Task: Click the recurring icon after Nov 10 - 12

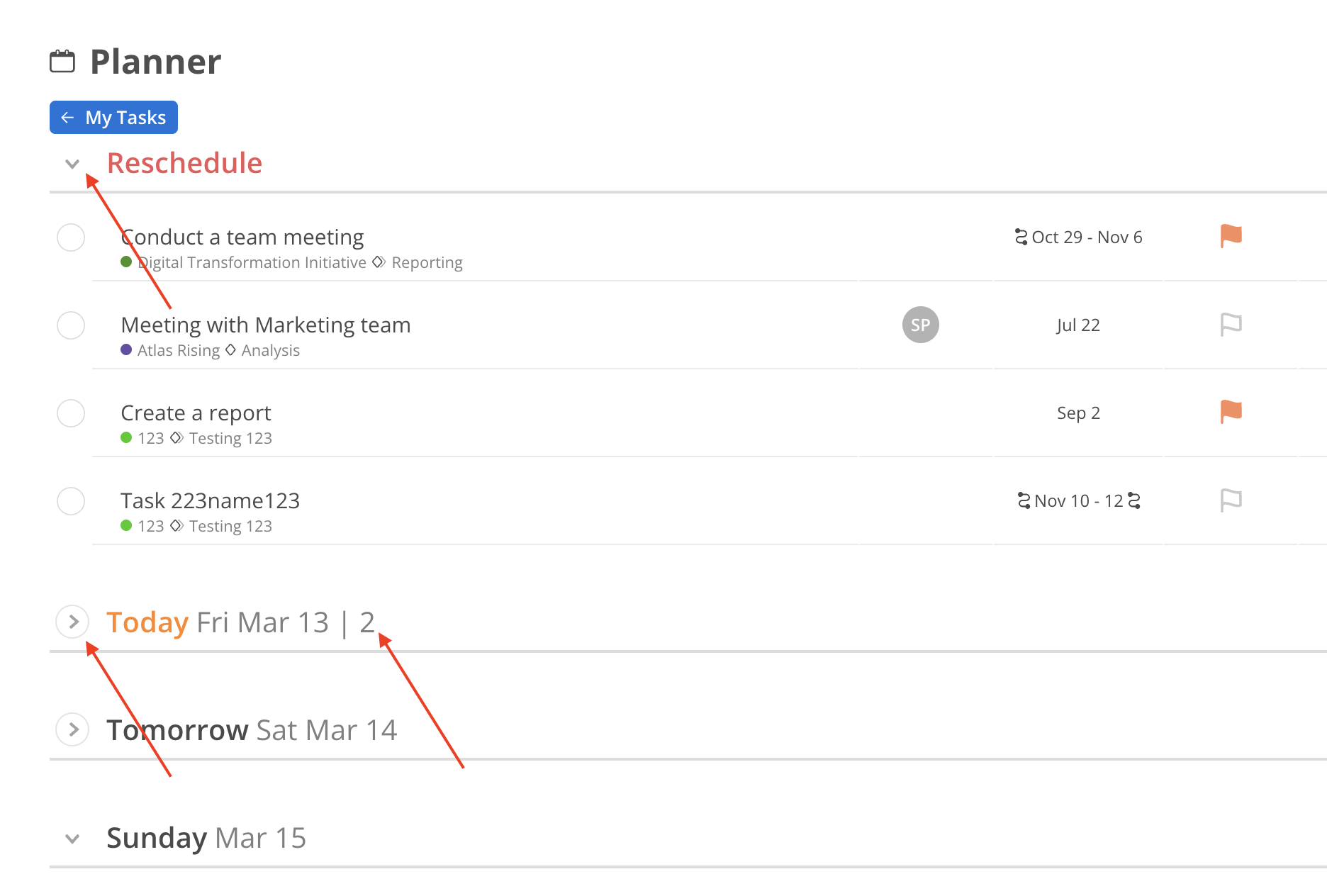Action: click(1134, 500)
